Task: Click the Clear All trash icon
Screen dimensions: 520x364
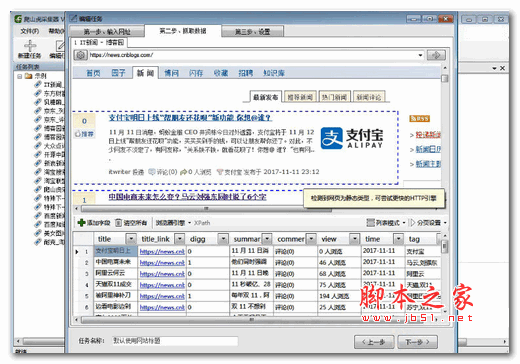Action: [x=118, y=222]
